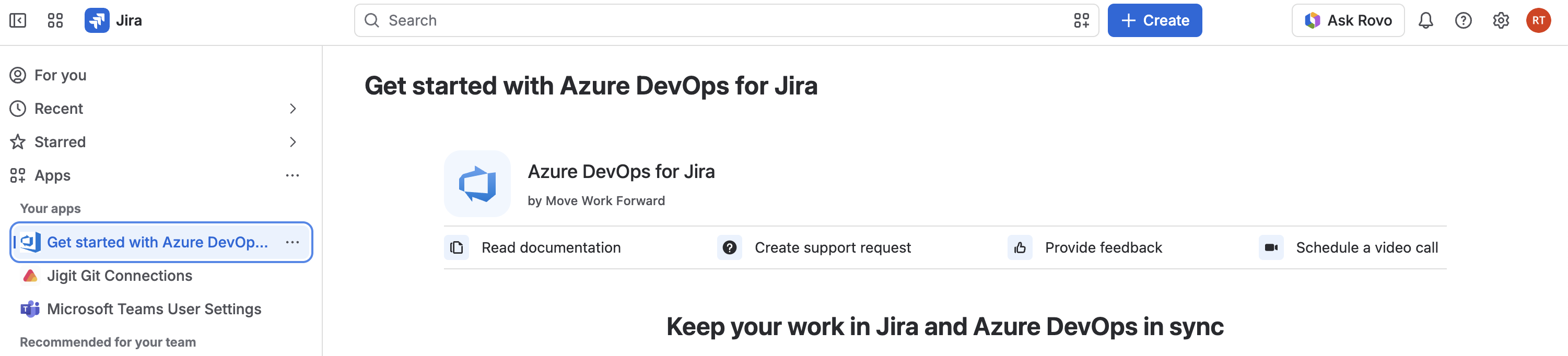Click the 'Azure DevOps for Jira' app title

[621, 172]
